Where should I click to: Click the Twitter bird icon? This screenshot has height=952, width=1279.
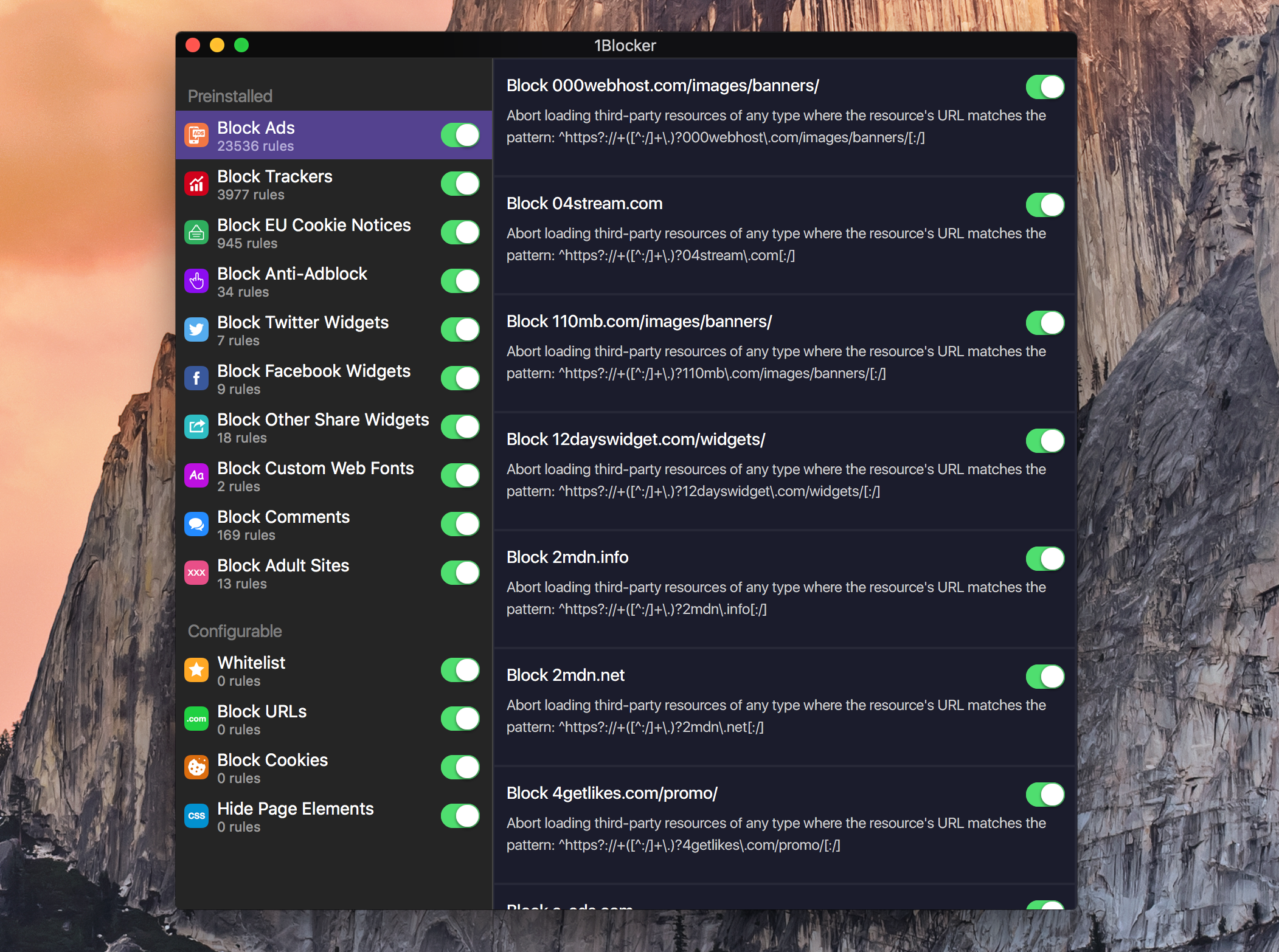pyautogui.click(x=196, y=329)
